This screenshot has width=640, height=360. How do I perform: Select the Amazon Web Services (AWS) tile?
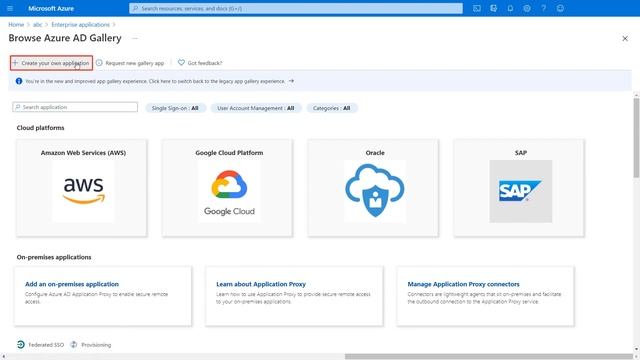click(82, 188)
